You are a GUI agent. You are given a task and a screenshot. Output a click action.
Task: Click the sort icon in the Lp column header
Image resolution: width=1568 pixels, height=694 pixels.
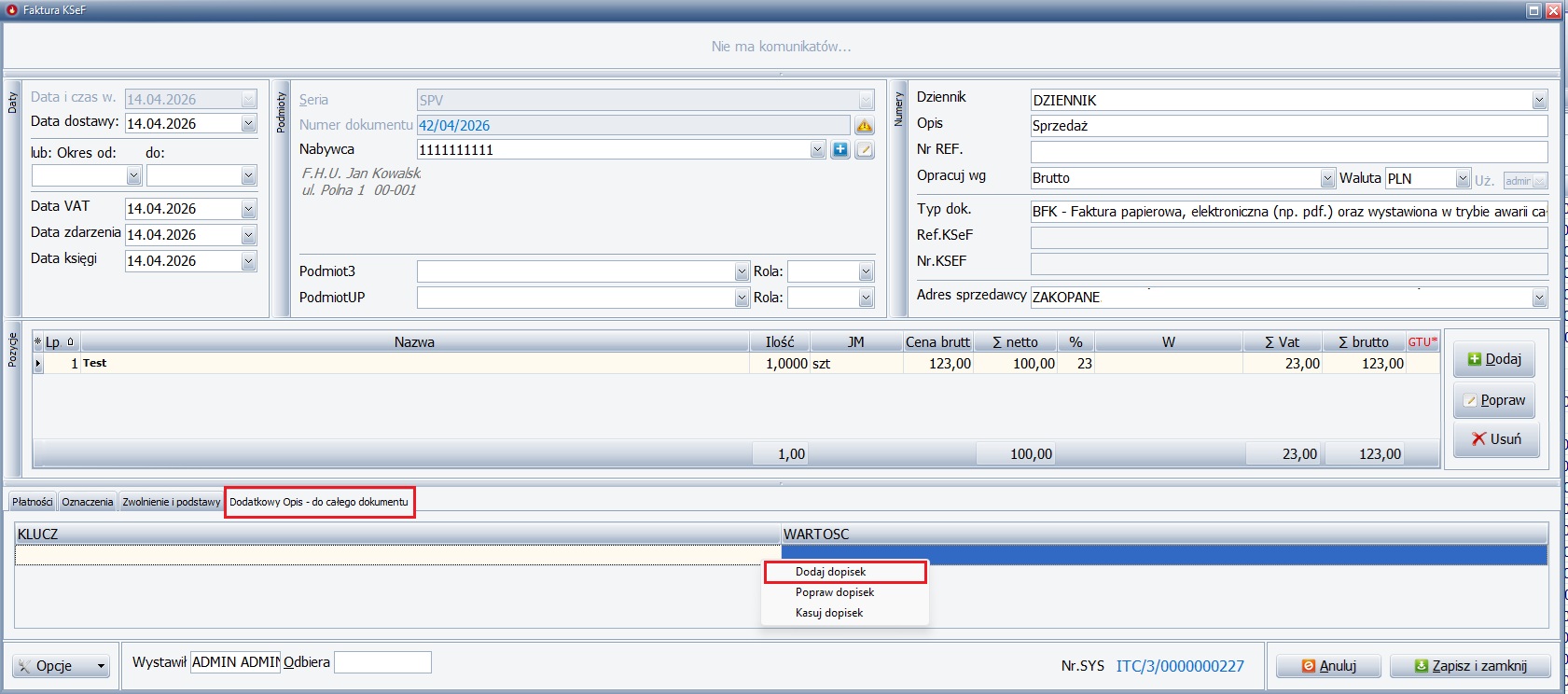(x=70, y=342)
